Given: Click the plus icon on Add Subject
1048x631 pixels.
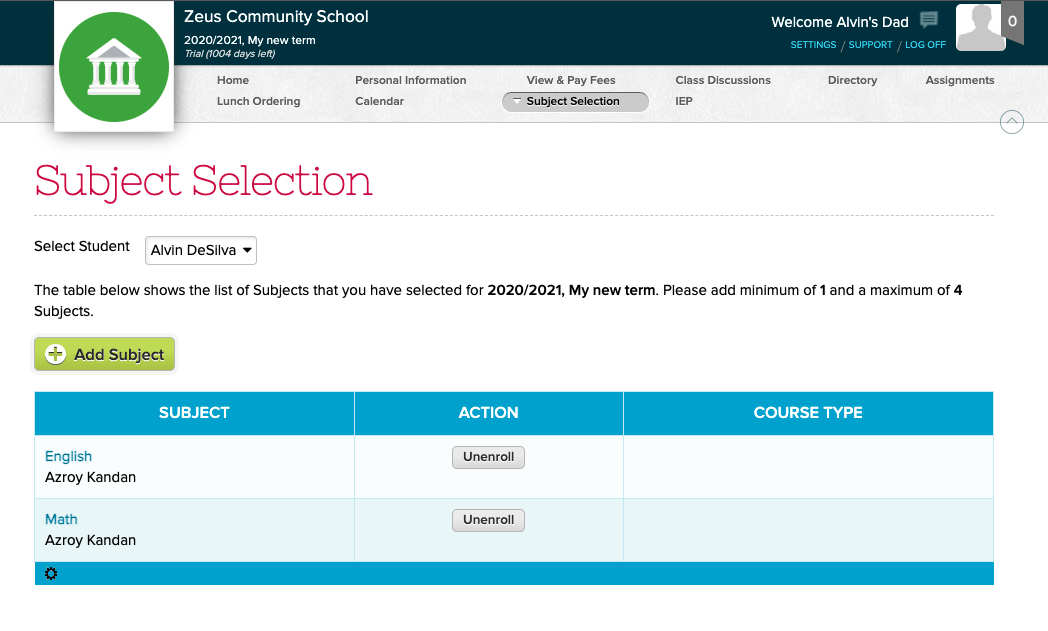Looking at the screenshot, I should click(x=55, y=354).
